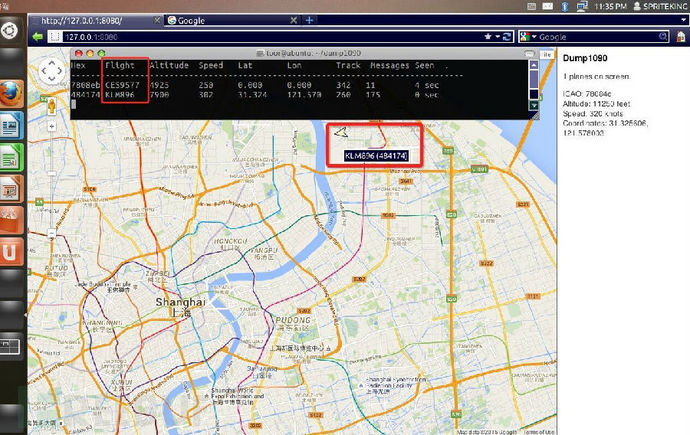Click the Shanghai city label on map
The image size is (690, 435).
pos(180,302)
